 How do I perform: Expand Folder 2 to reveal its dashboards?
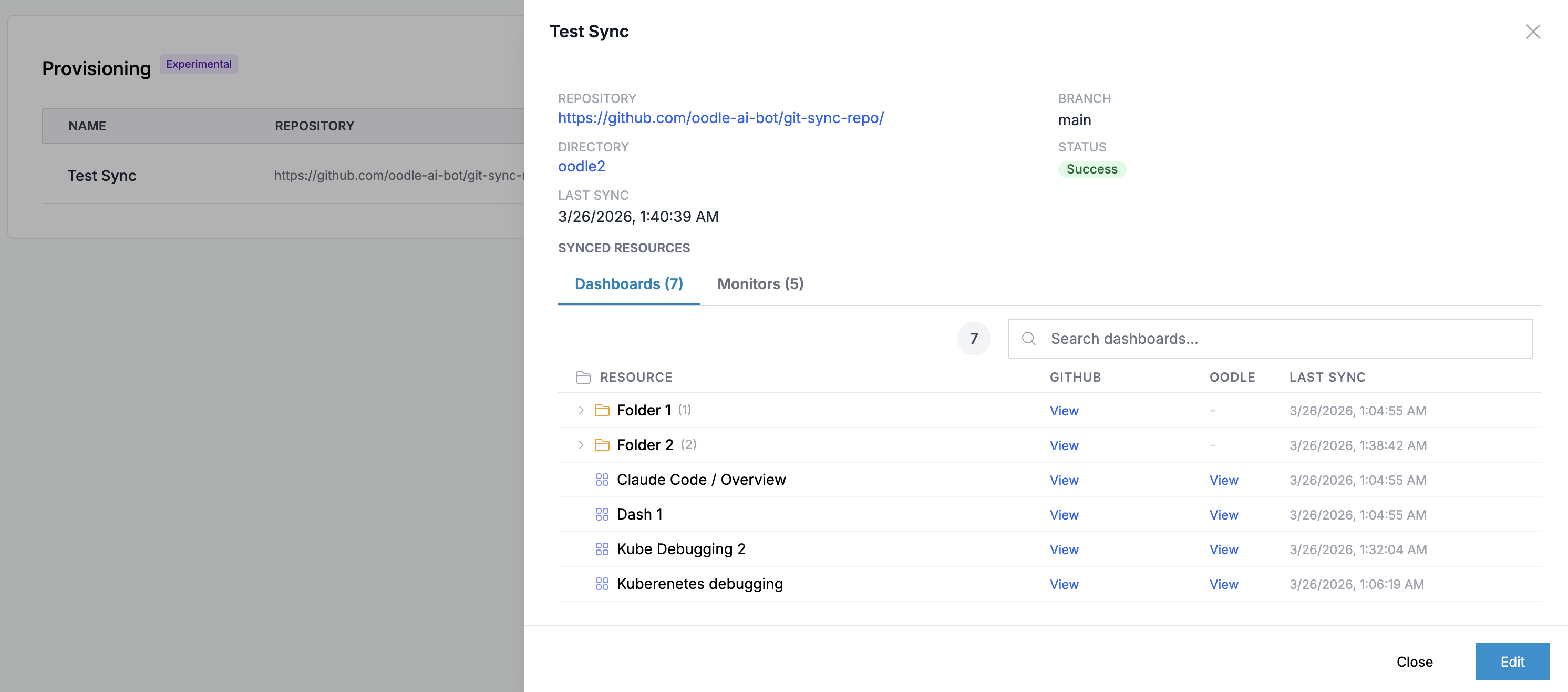tap(580, 445)
